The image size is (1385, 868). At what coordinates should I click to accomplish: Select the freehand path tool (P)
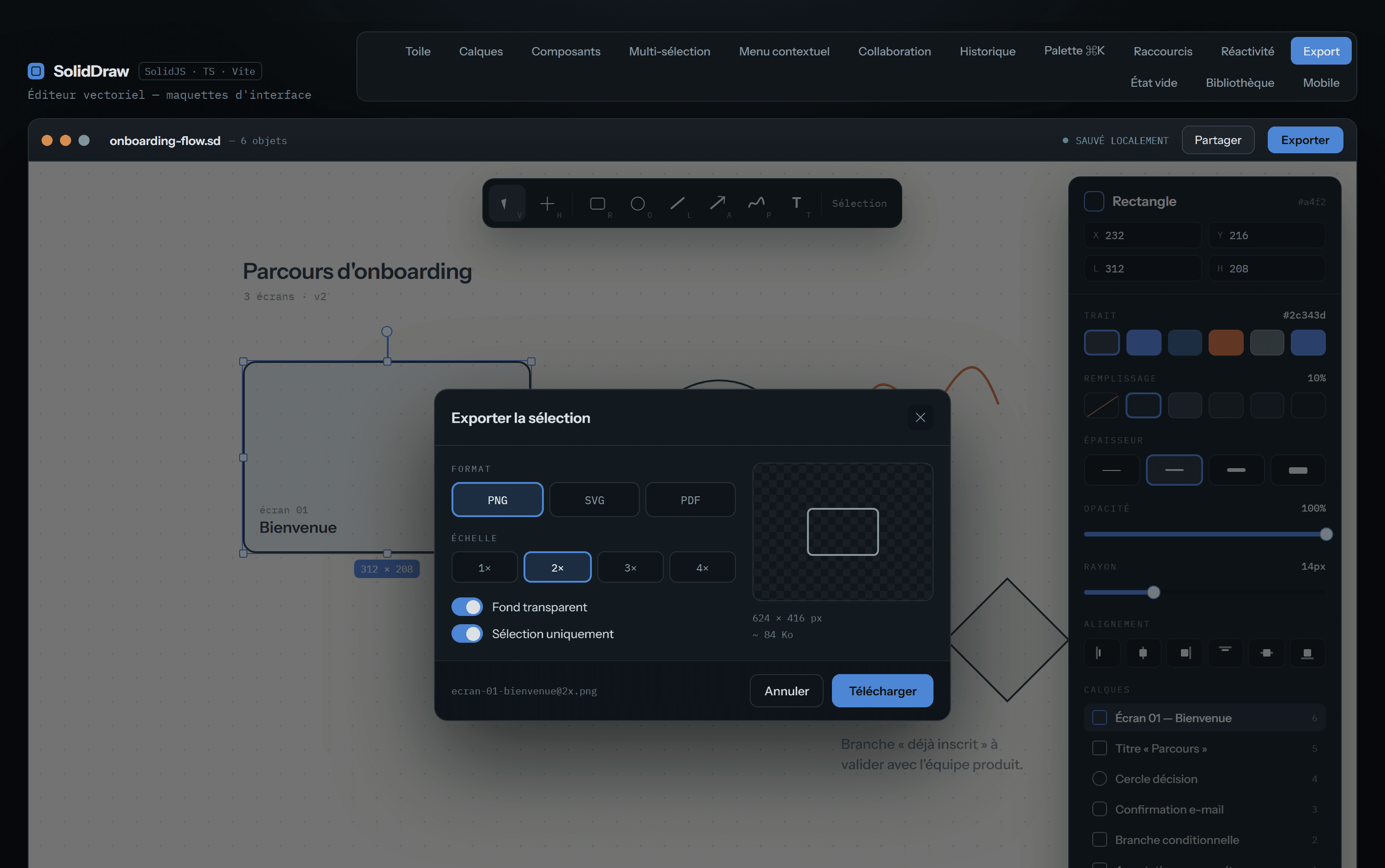[x=757, y=203]
